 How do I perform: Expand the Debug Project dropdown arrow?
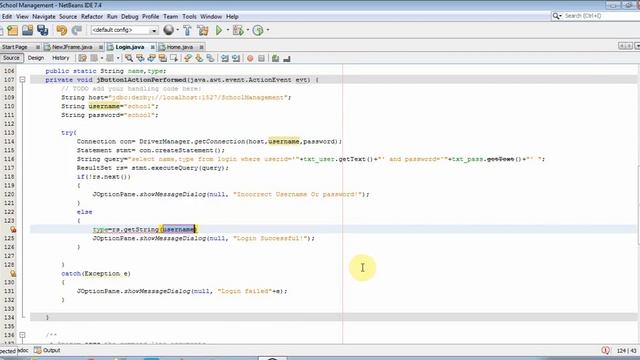[x=247, y=30]
